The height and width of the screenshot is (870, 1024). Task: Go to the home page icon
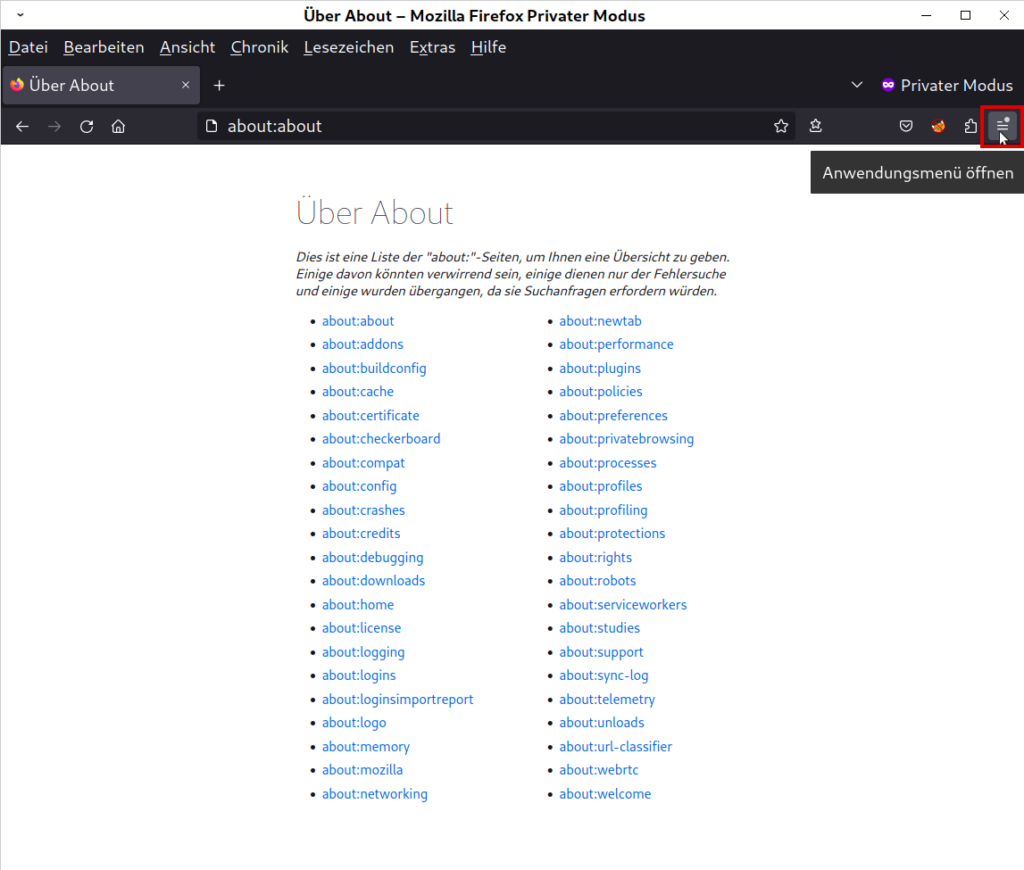(x=118, y=126)
